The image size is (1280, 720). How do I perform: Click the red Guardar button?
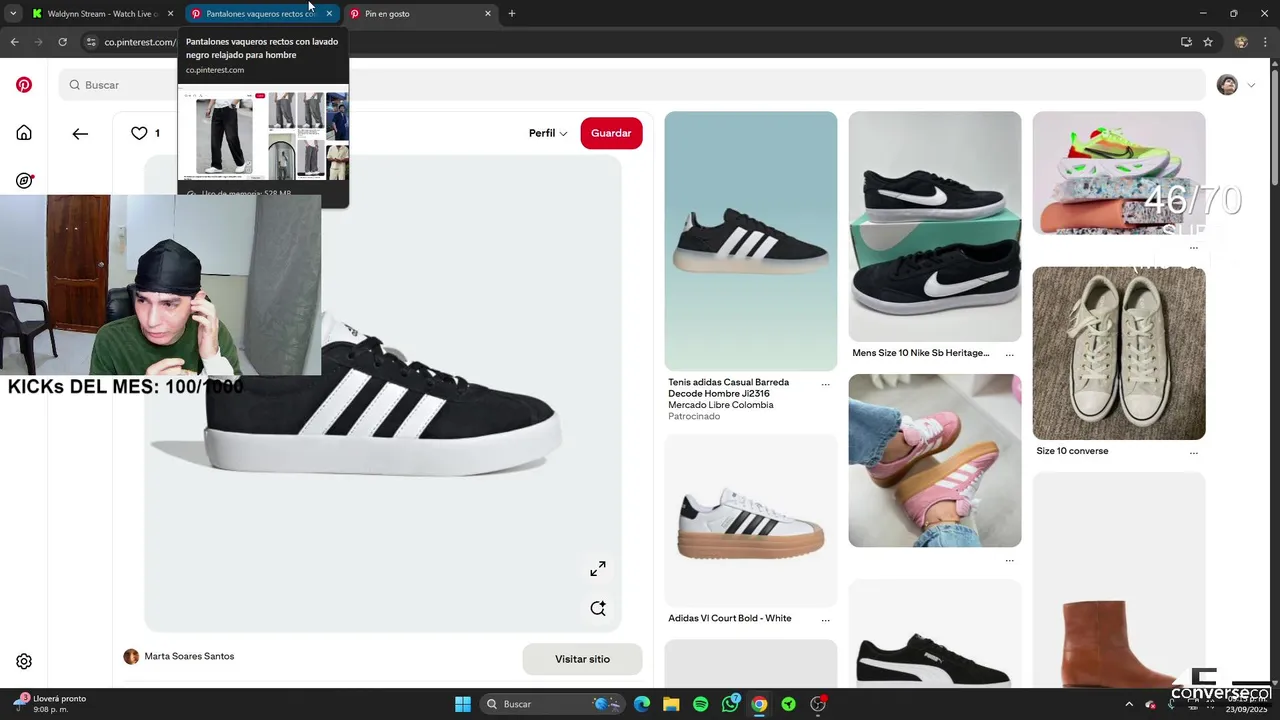tap(611, 133)
